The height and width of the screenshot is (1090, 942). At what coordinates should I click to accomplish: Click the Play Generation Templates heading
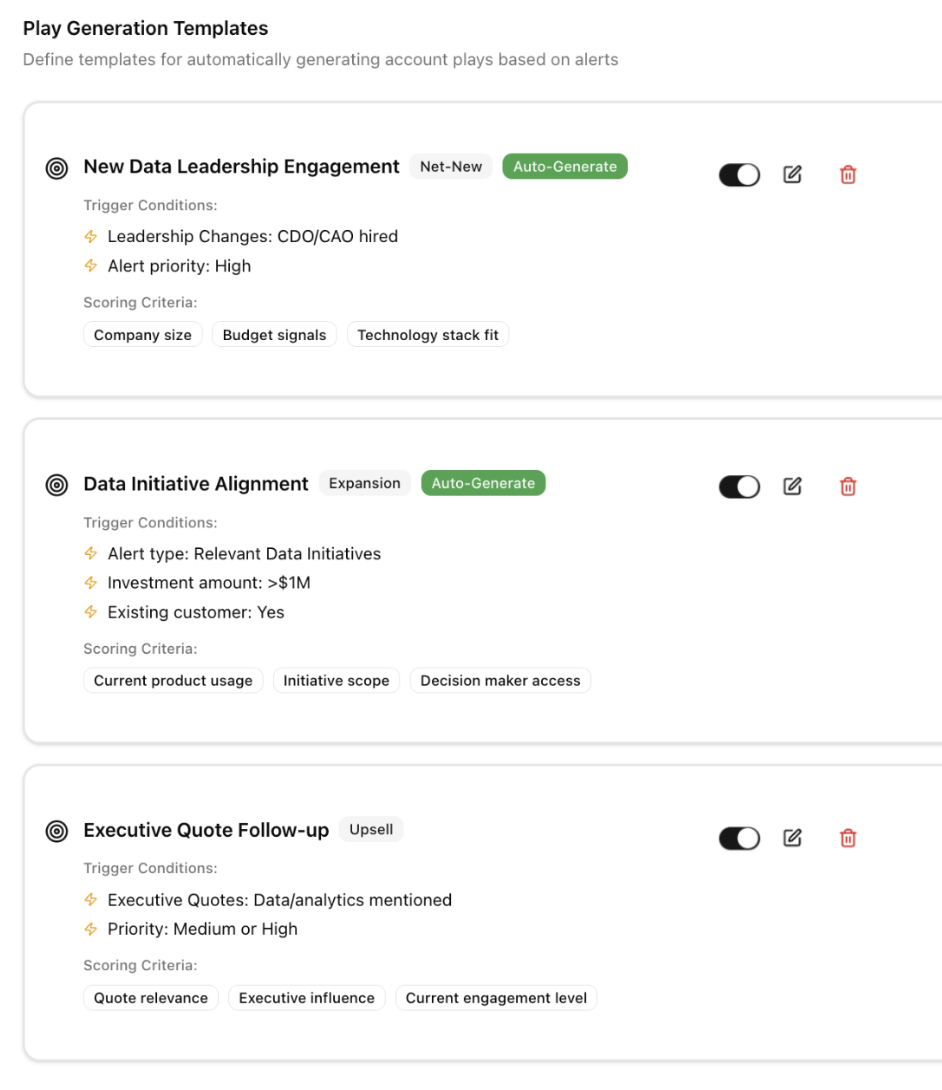[145, 28]
